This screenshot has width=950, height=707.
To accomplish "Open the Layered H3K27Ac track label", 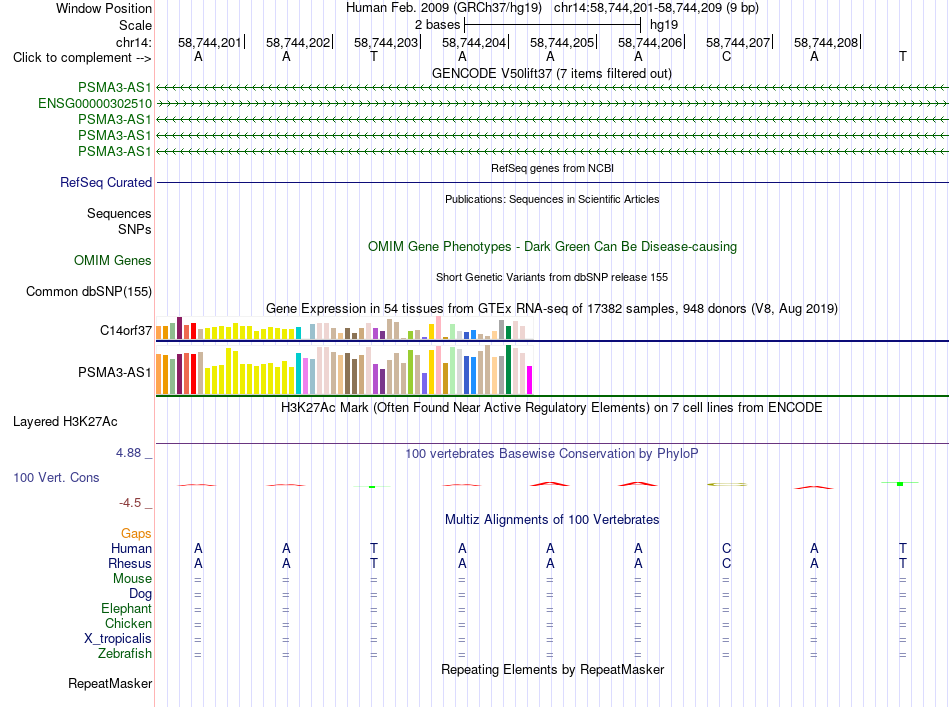I will pos(65,422).
